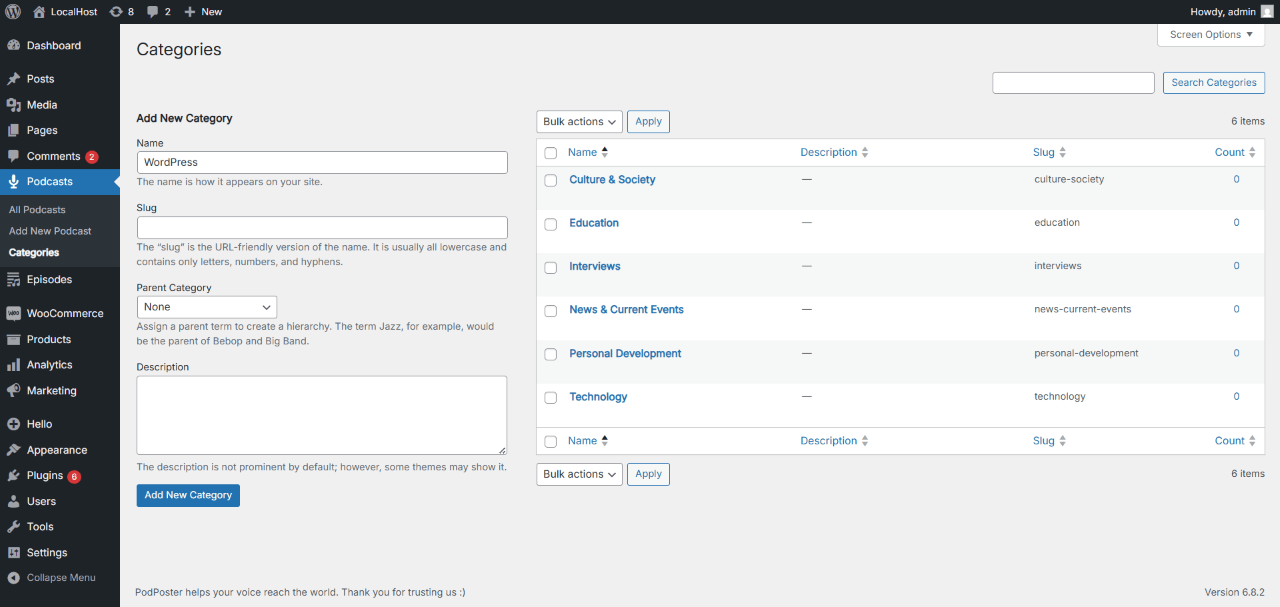Check the Technology category checkbox
The height and width of the screenshot is (607, 1280).
pos(550,397)
